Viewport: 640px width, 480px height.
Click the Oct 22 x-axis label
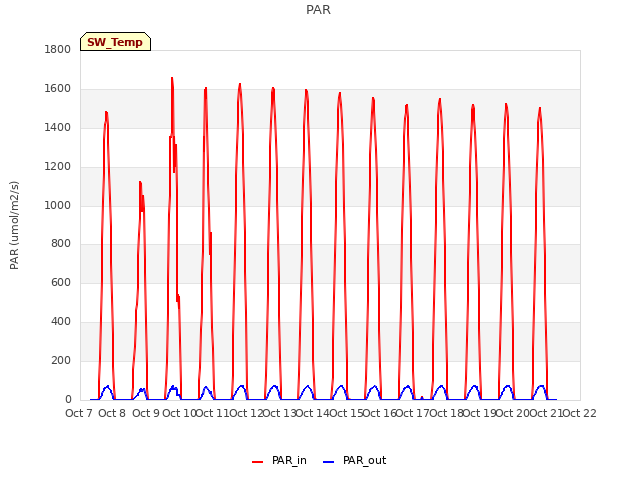(580, 413)
